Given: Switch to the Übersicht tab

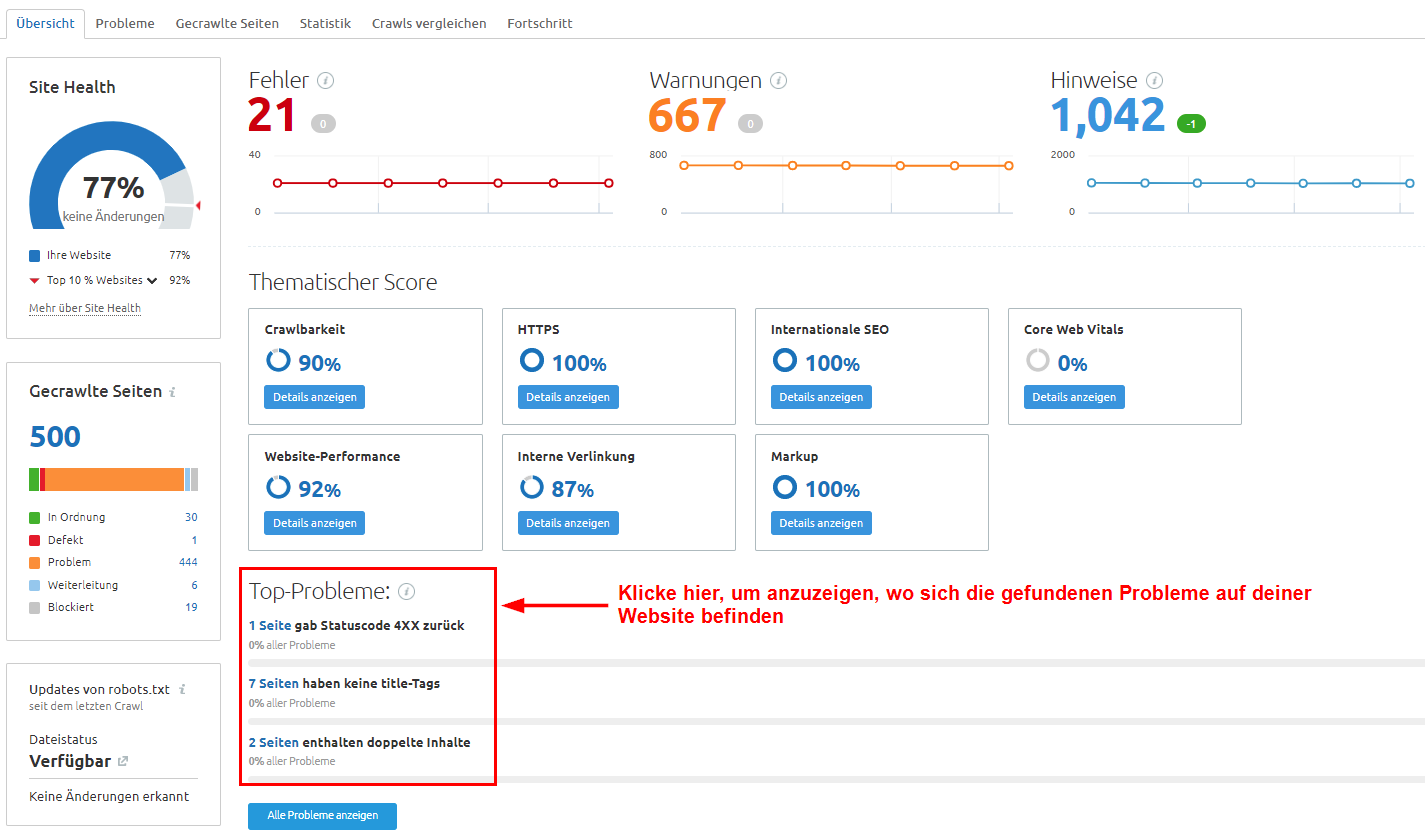Looking at the screenshot, I should (x=45, y=23).
